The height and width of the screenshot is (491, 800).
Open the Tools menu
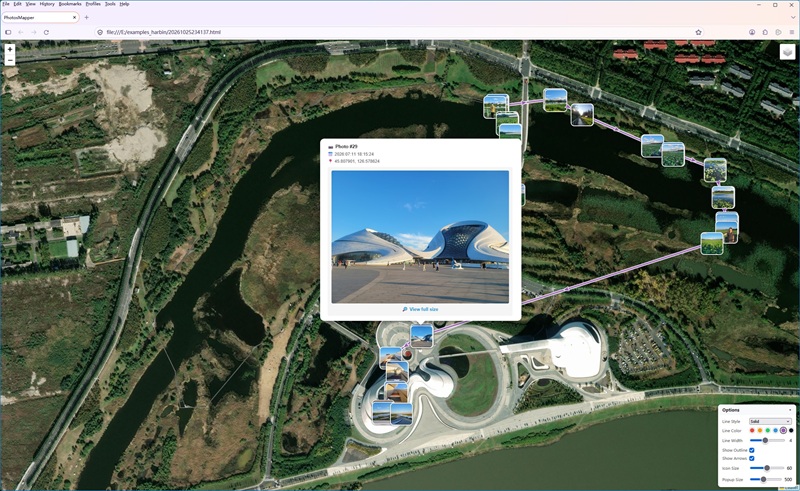click(110, 4)
